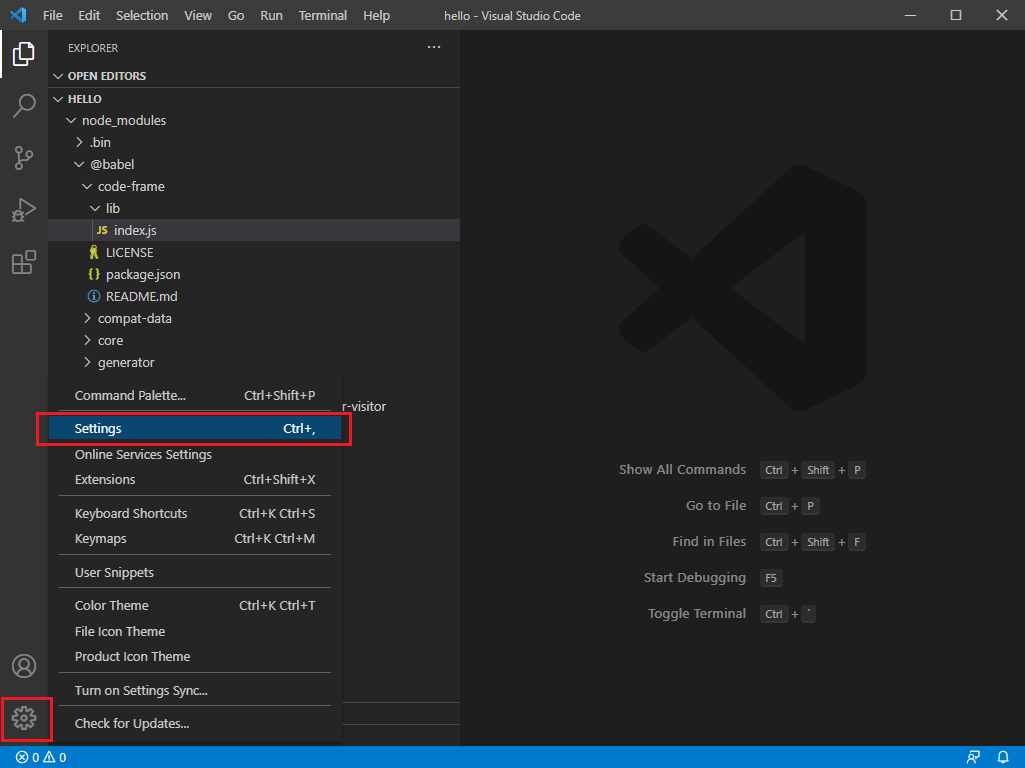Open the Source Control icon
1025x768 pixels.
click(24, 158)
